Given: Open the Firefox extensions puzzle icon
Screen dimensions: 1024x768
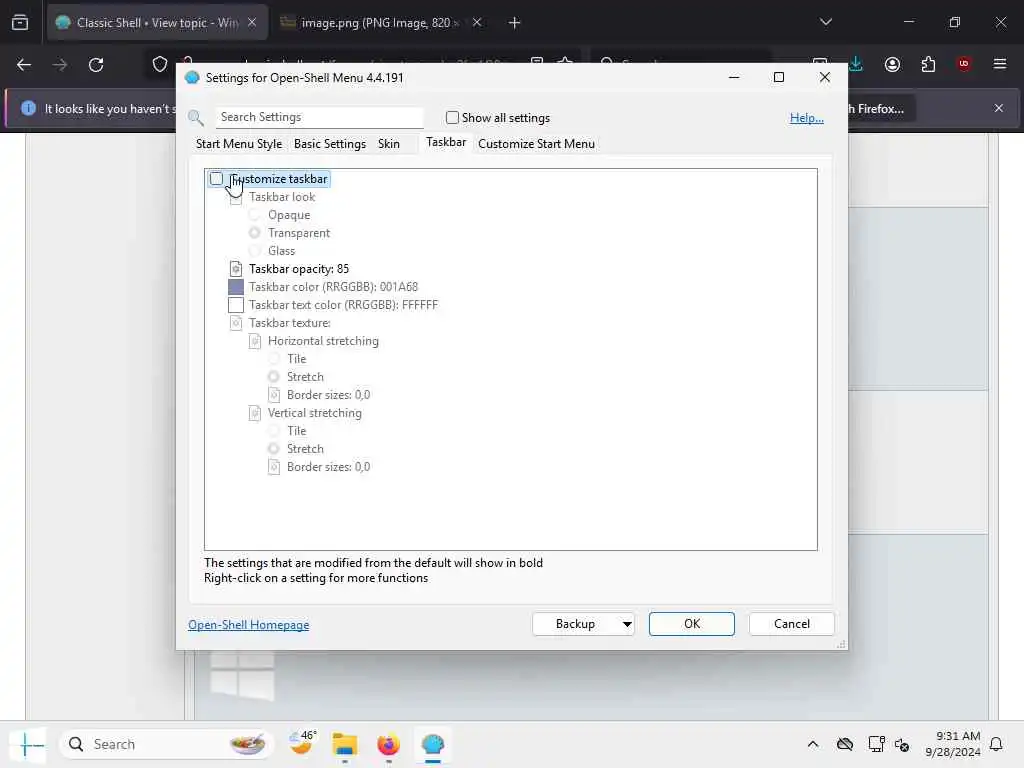Looking at the screenshot, I should tap(928, 64).
